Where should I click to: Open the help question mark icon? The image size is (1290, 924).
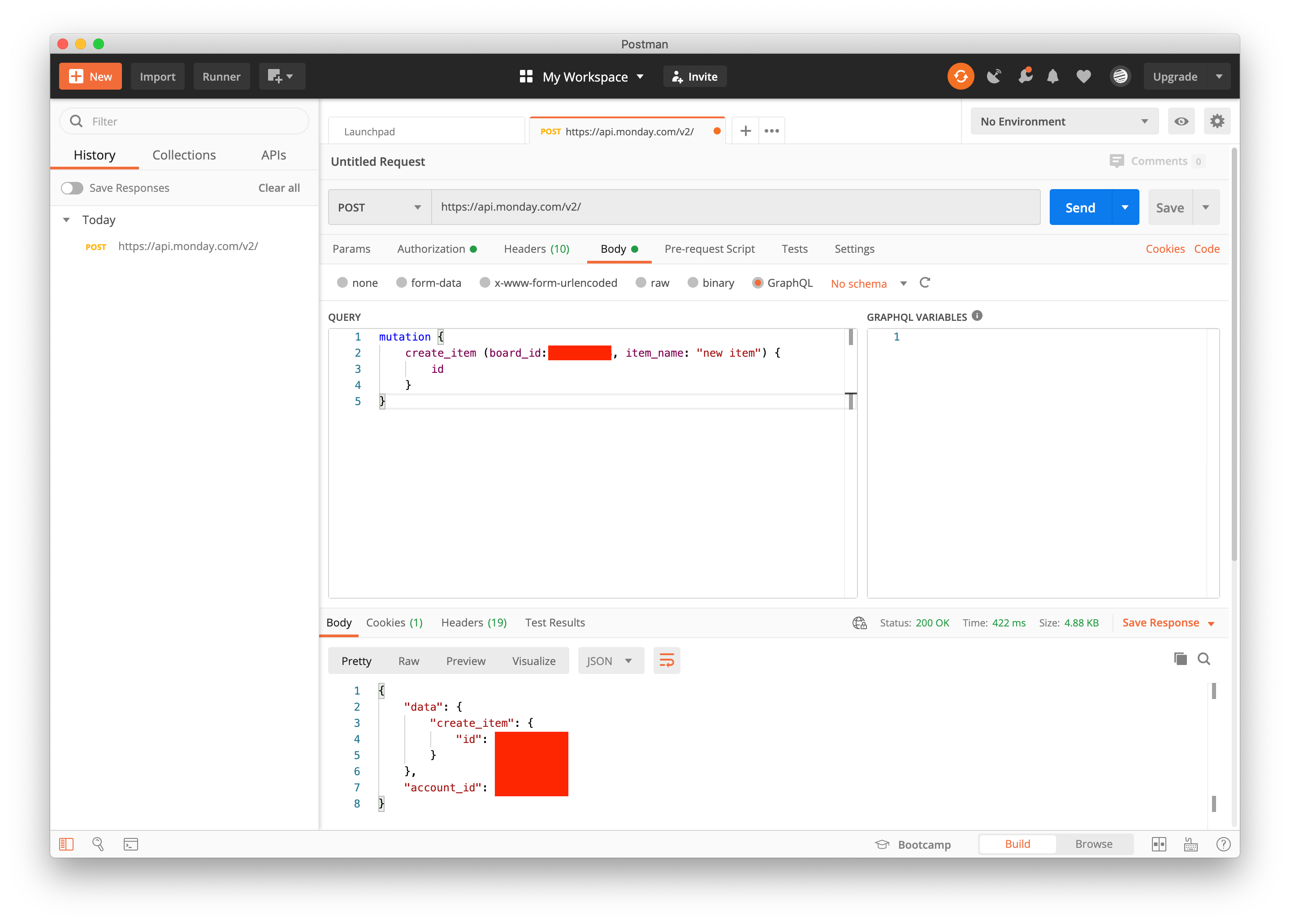1223,844
